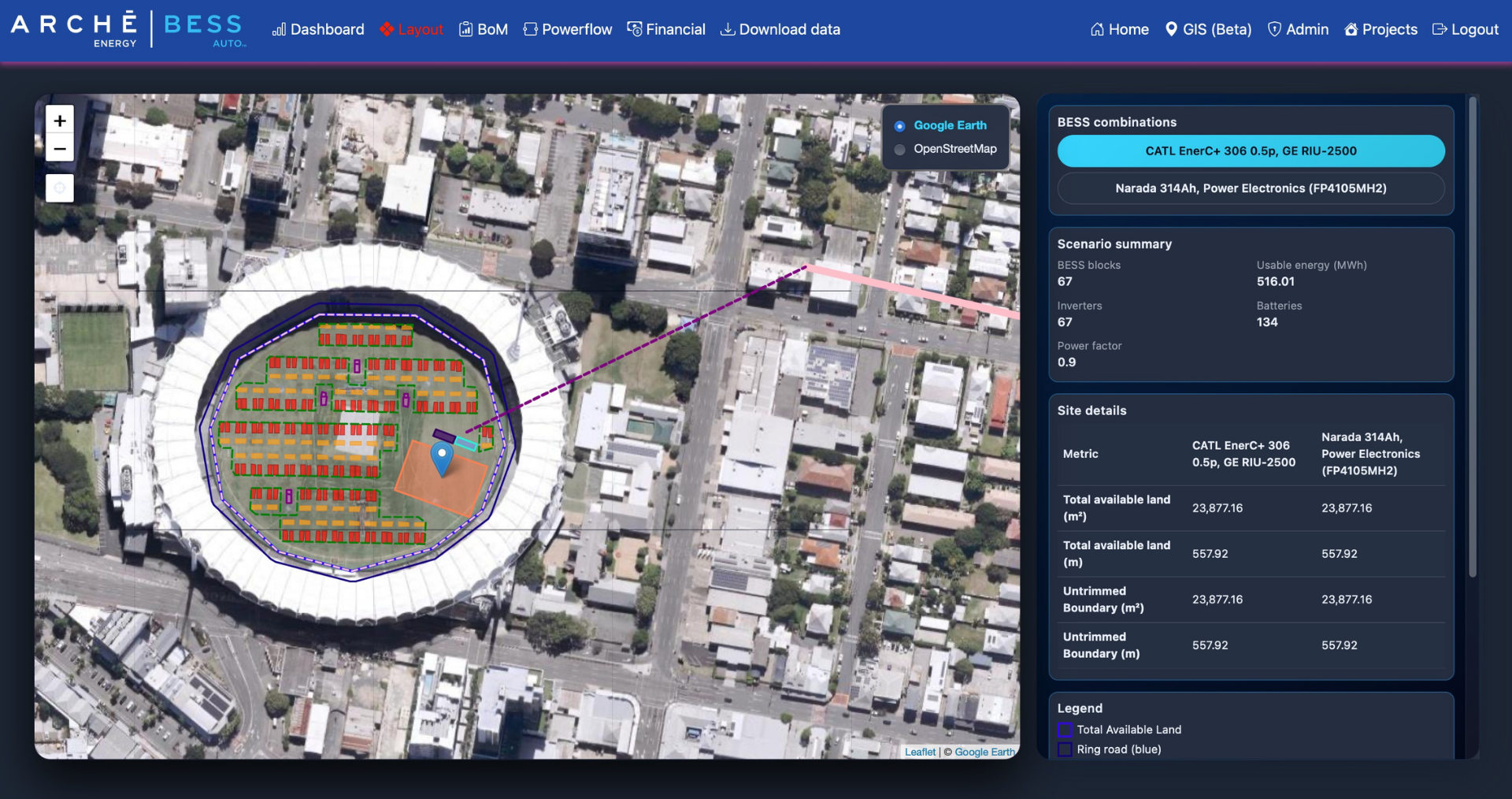Open GIS (Beta) view
Image resolution: width=1512 pixels, height=799 pixels.
tap(1208, 29)
